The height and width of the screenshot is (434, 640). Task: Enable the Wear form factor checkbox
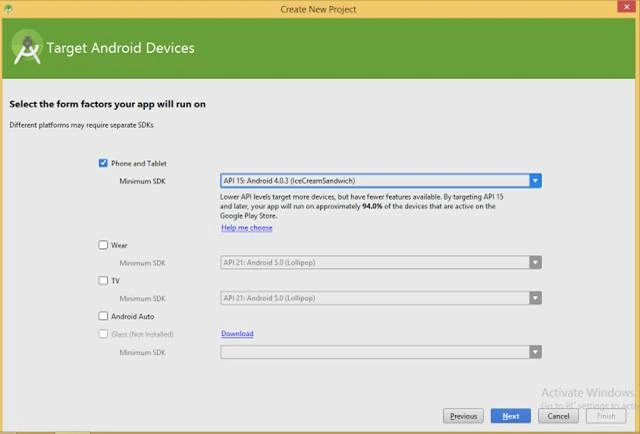[x=103, y=245]
